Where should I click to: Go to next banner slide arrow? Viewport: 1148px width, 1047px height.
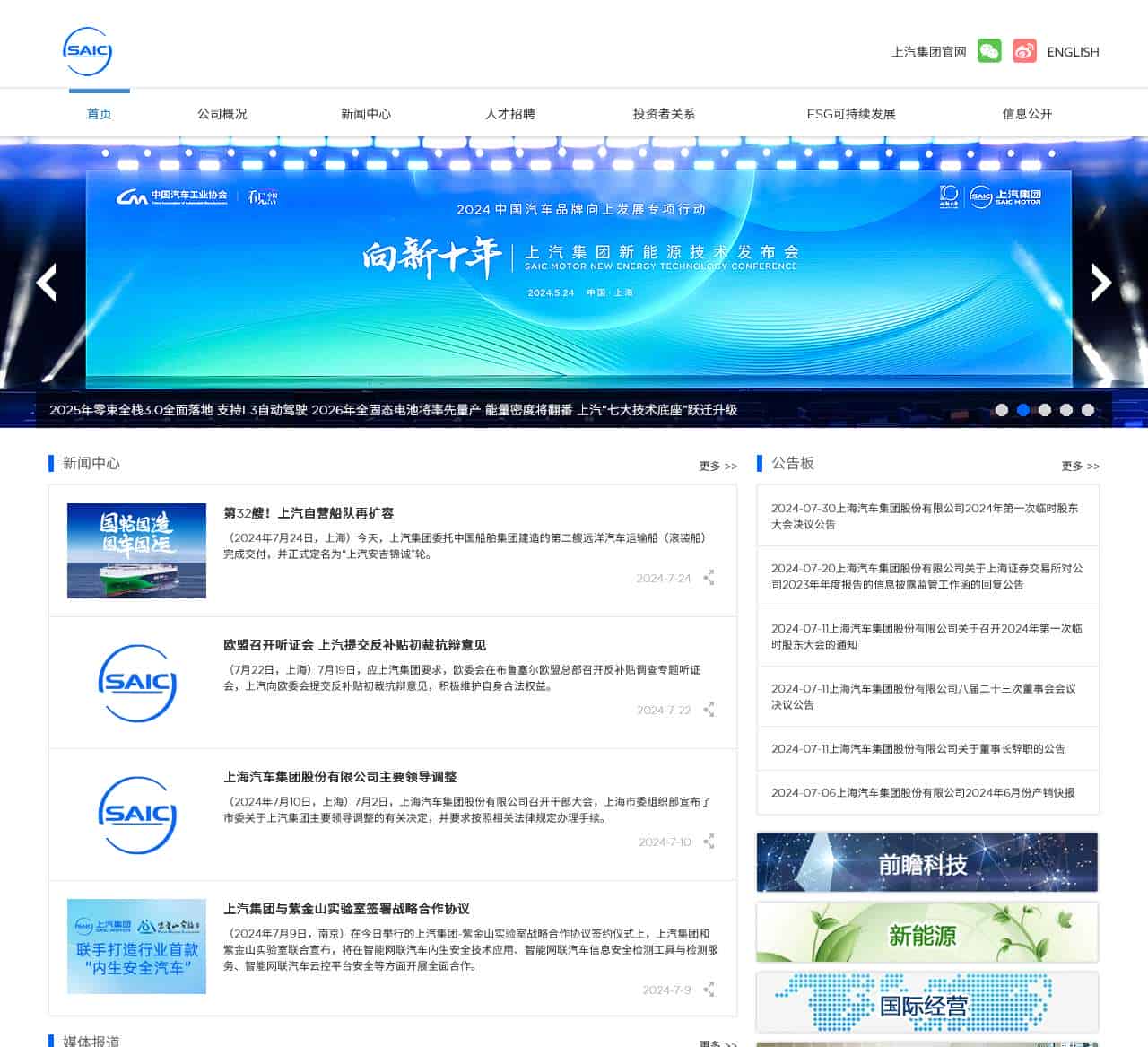pyautogui.click(x=1101, y=283)
